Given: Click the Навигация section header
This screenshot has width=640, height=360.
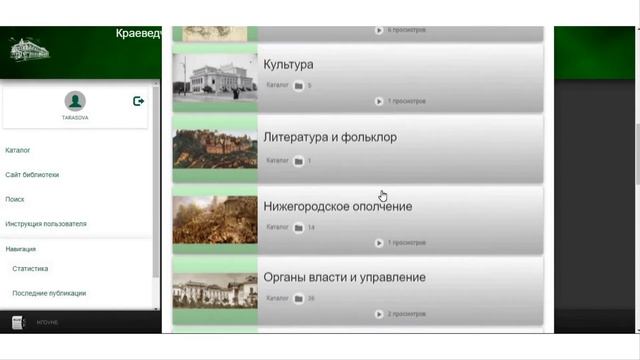Looking at the screenshot, I should click(x=21, y=249).
